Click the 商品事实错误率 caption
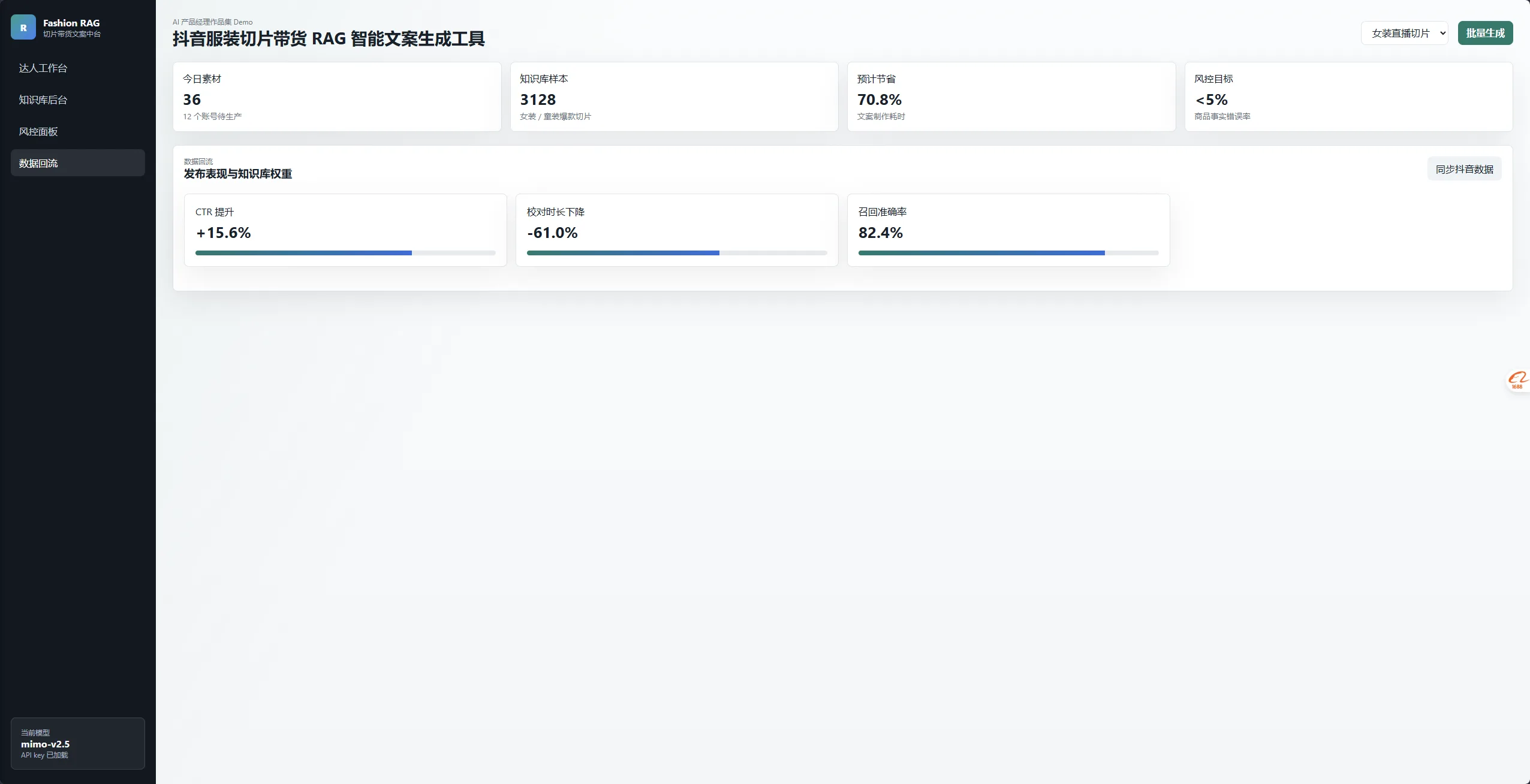The height and width of the screenshot is (784, 1530). click(x=1222, y=116)
